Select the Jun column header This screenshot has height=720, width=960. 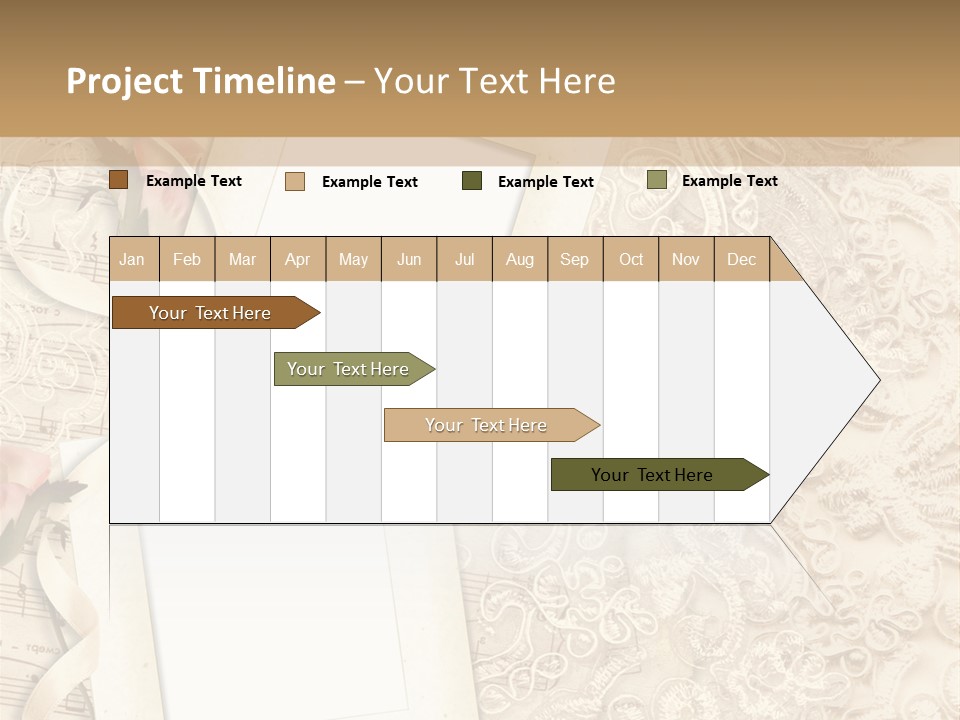[x=408, y=259]
